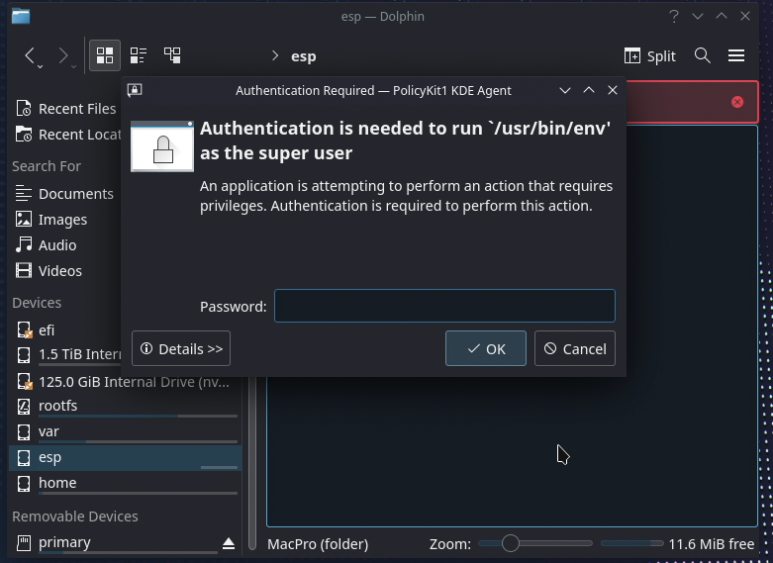This screenshot has width=773, height=563.
Task: Dismiss the red error message banner
Action: click(x=737, y=102)
